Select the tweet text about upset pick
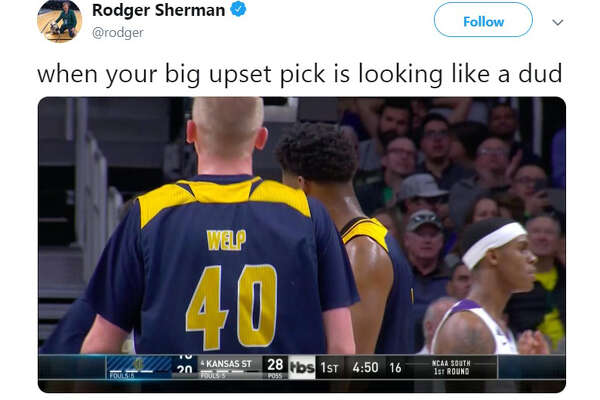Image resolution: width=600 pixels, height=400 pixels. [300, 73]
